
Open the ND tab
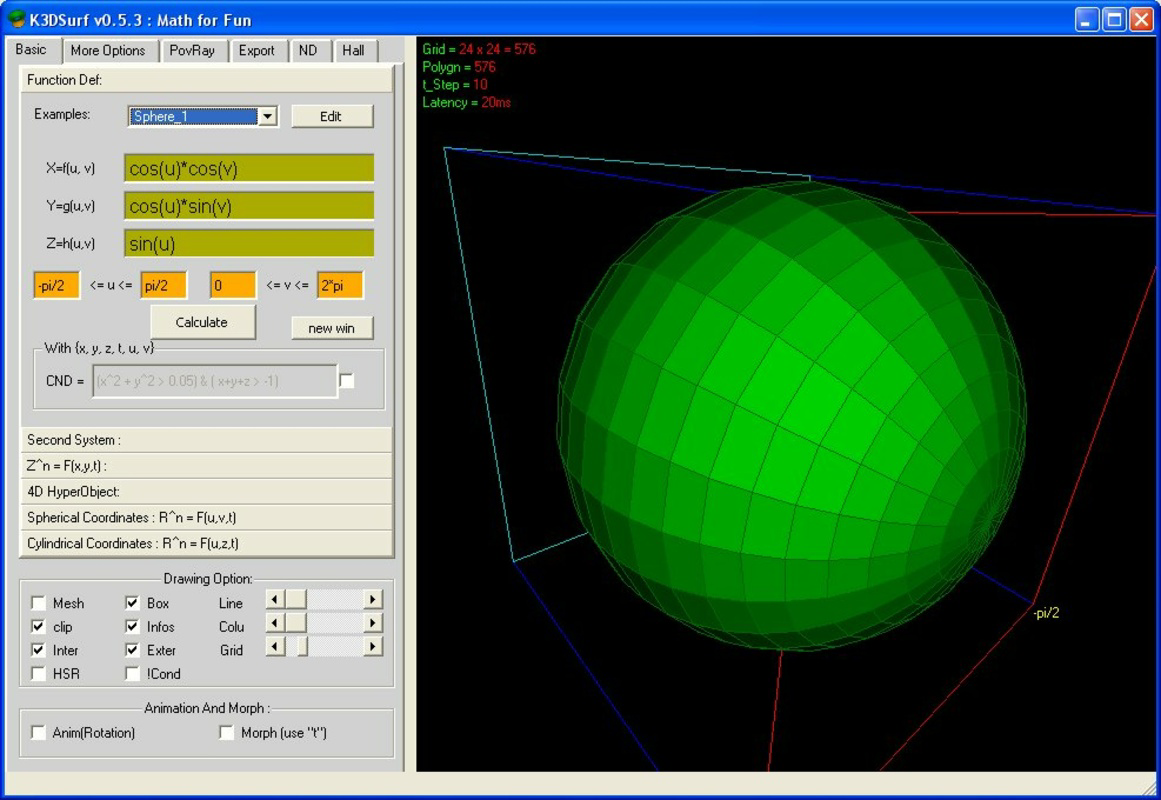pos(308,50)
